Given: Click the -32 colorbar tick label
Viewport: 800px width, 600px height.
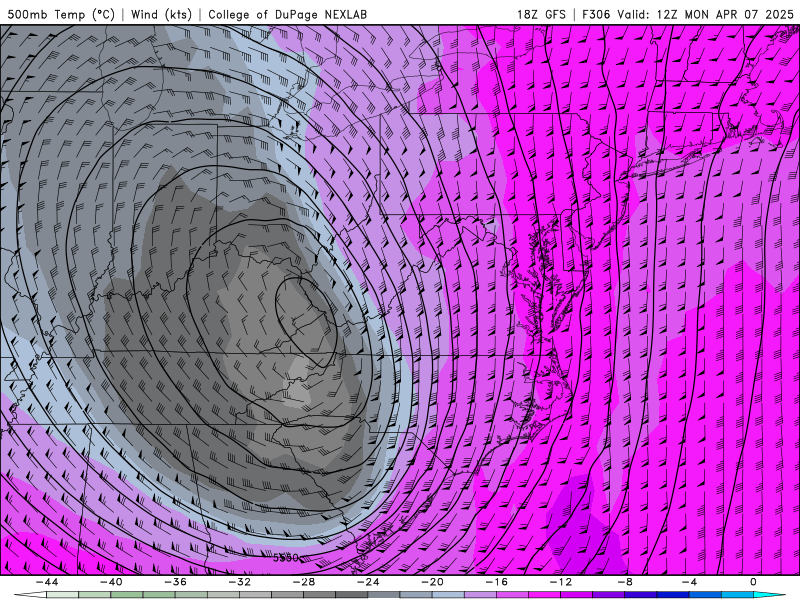Looking at the screenshot, I should [x=240, y=582].
